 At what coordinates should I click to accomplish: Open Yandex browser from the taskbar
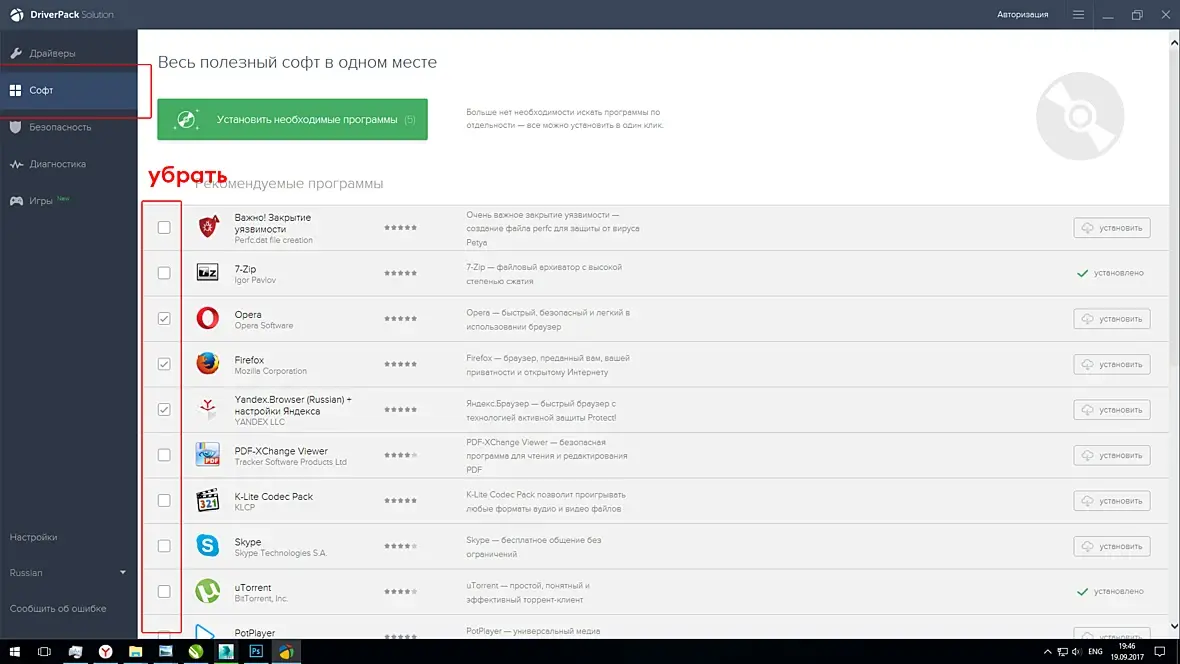click(105, 651)
